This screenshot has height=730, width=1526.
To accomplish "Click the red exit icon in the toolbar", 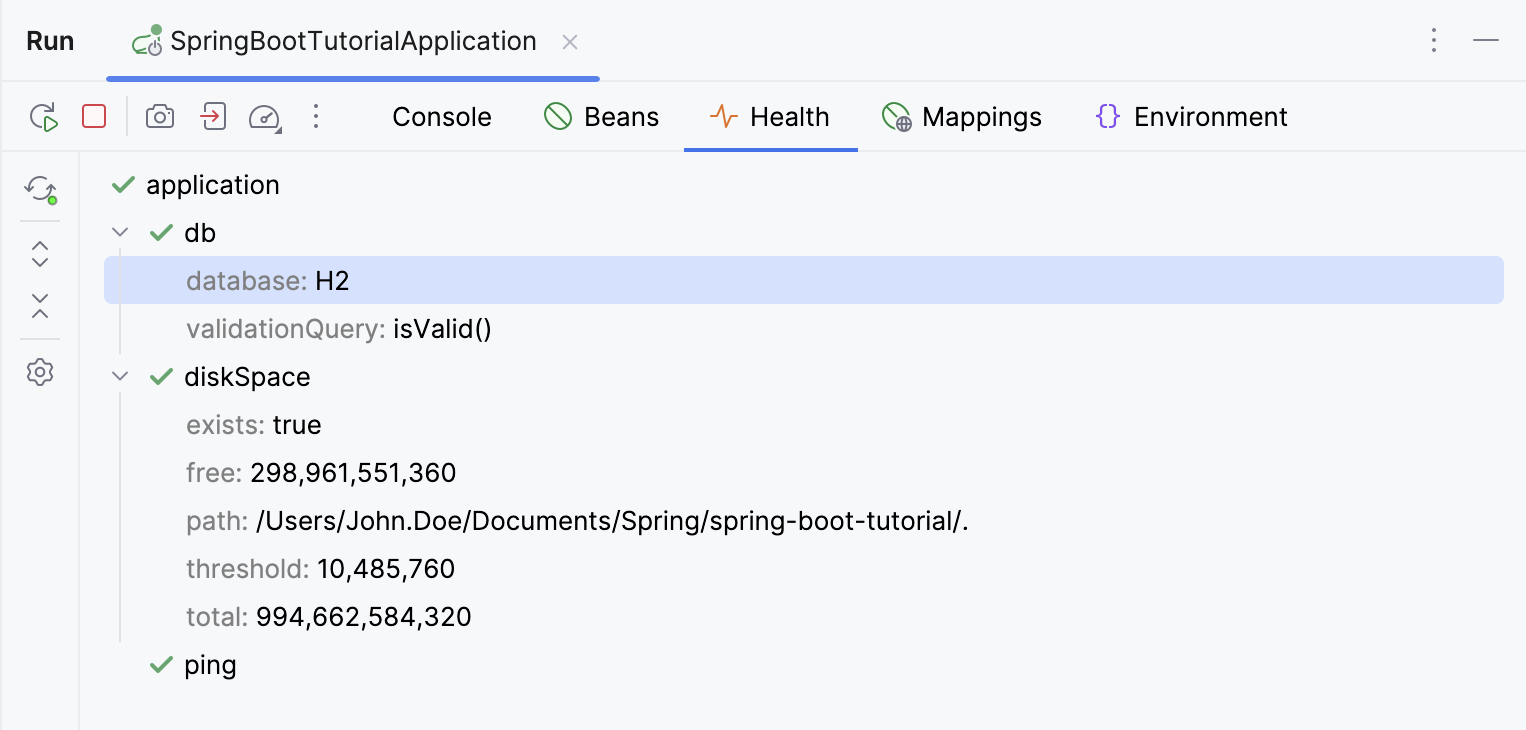I will [212, 117].
